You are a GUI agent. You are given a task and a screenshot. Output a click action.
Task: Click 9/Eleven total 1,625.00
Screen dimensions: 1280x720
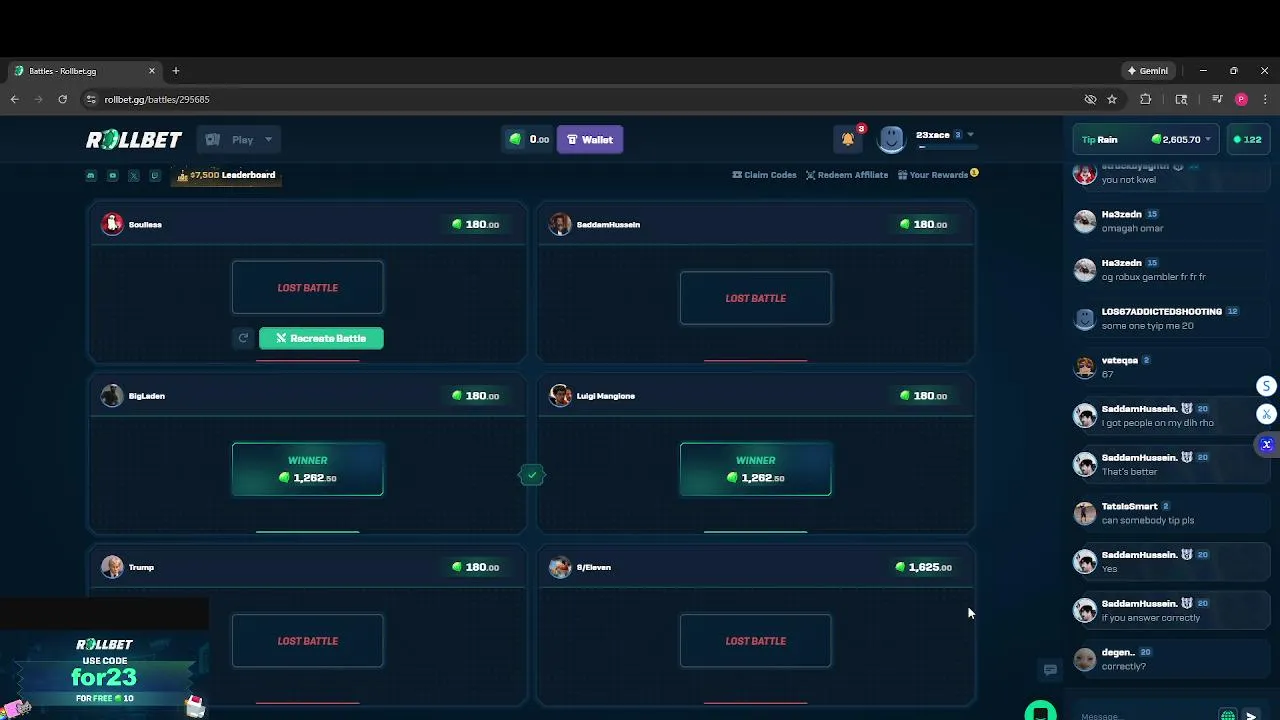click(924, 567)
